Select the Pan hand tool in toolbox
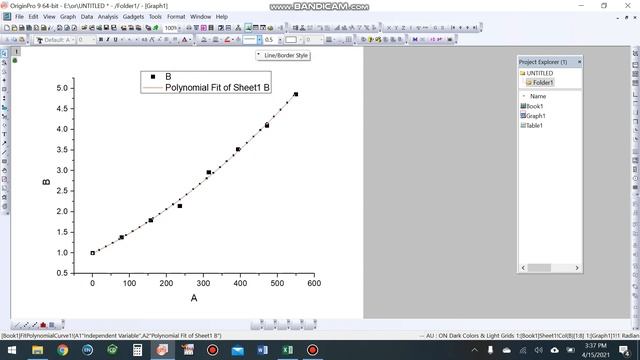The height and width of the screenshot is (360, 640). pos(4,170)
